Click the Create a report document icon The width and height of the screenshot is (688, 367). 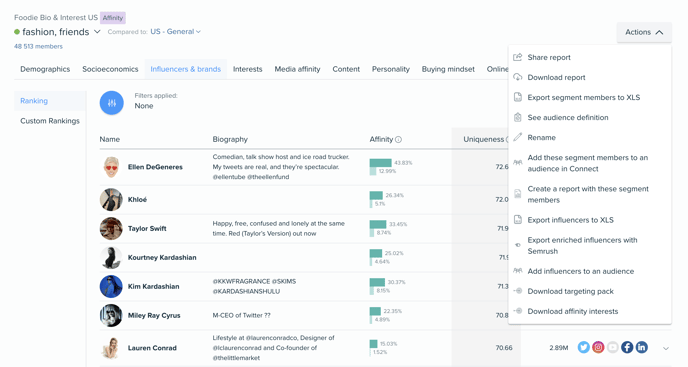click(x=518, y=194)
